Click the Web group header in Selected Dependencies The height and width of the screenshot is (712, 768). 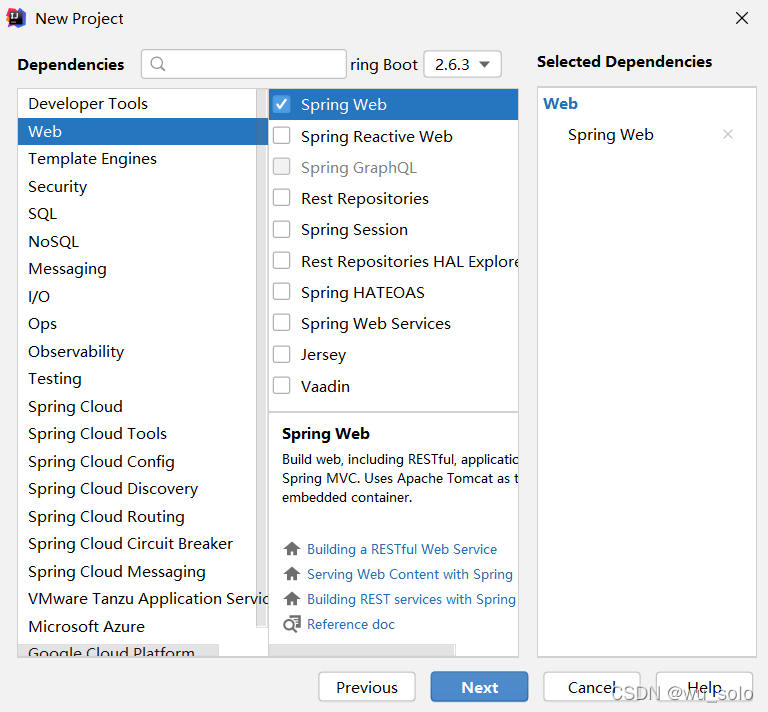coord(560,103)
